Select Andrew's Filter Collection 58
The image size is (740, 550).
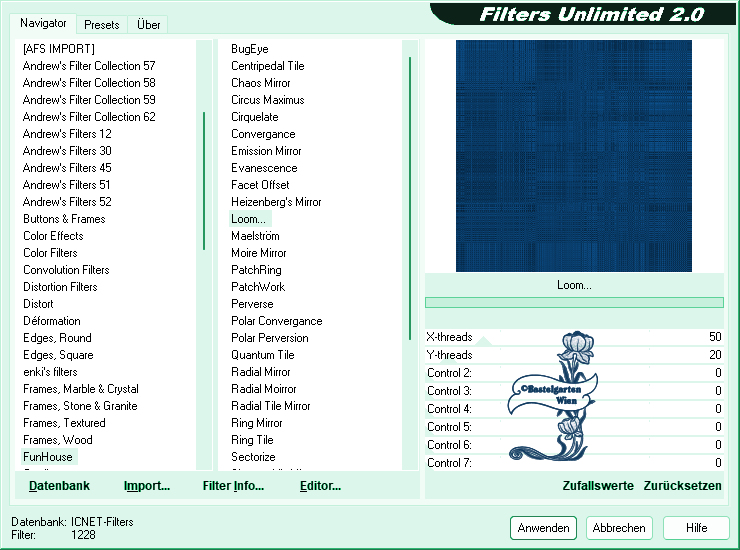[x=89, y=83]
